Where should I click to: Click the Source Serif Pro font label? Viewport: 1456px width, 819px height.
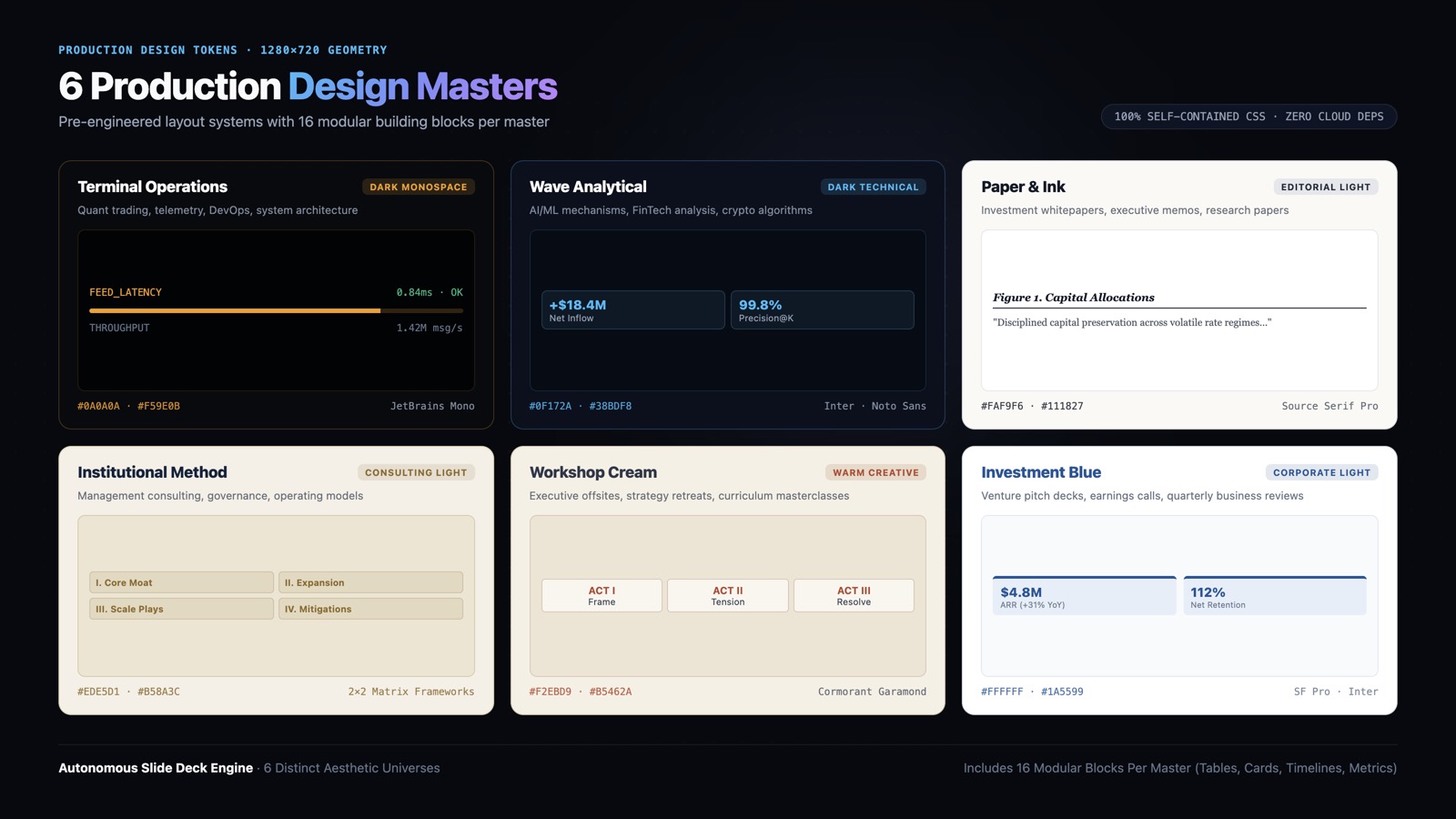point(1330,406)
